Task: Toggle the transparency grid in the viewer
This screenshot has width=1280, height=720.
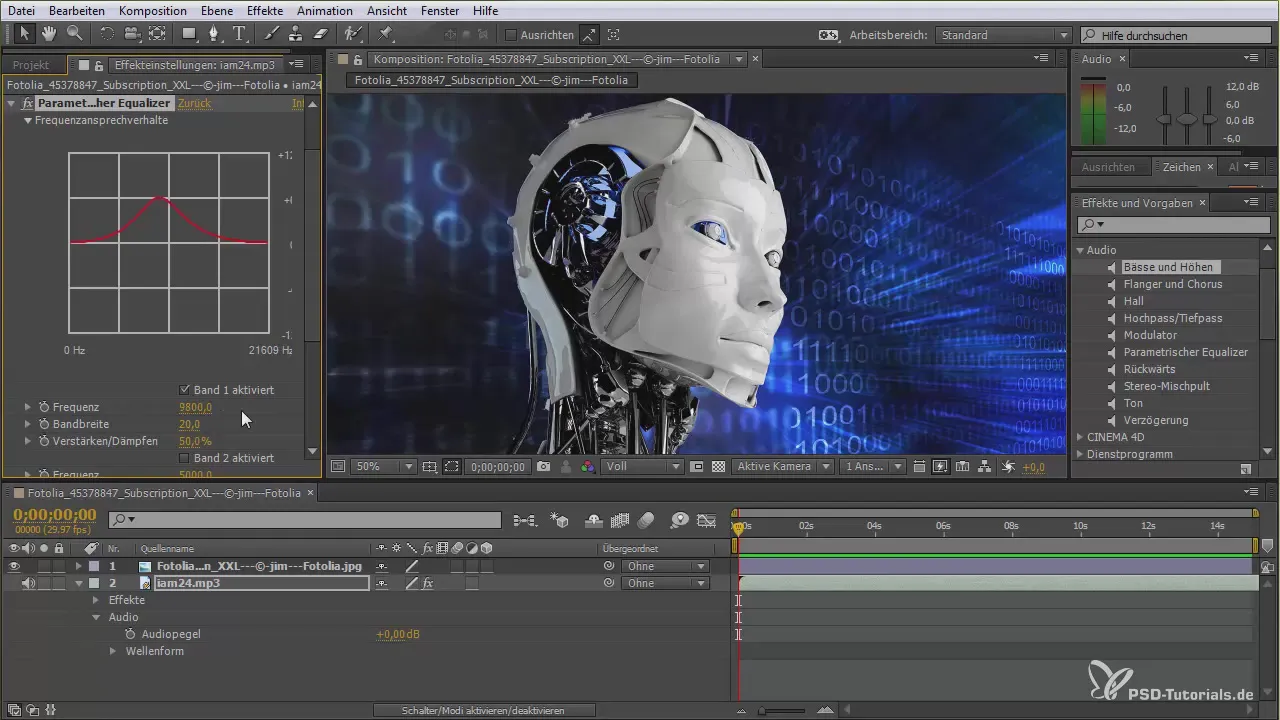Action: [719, 467]
